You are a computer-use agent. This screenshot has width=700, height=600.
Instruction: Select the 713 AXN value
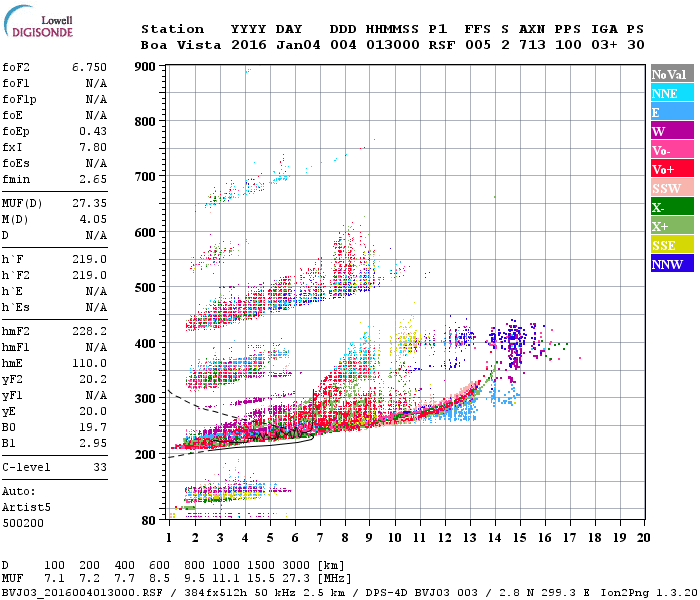pos(532,45)
